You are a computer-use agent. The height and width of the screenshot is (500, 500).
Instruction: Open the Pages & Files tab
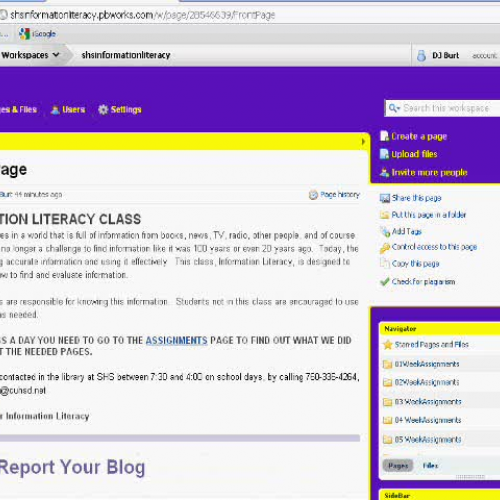tap(18, 109)
